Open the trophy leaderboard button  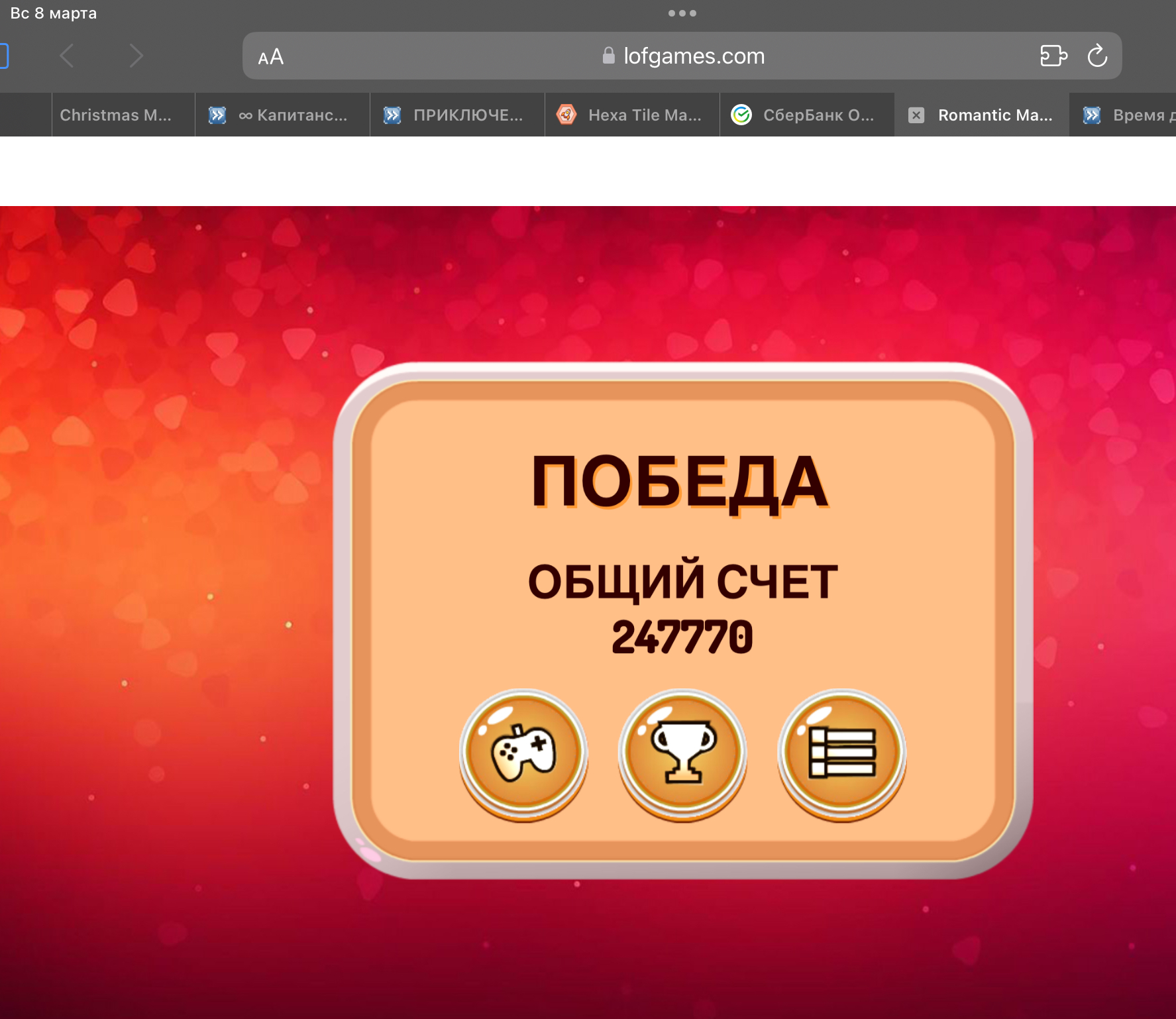682,754
